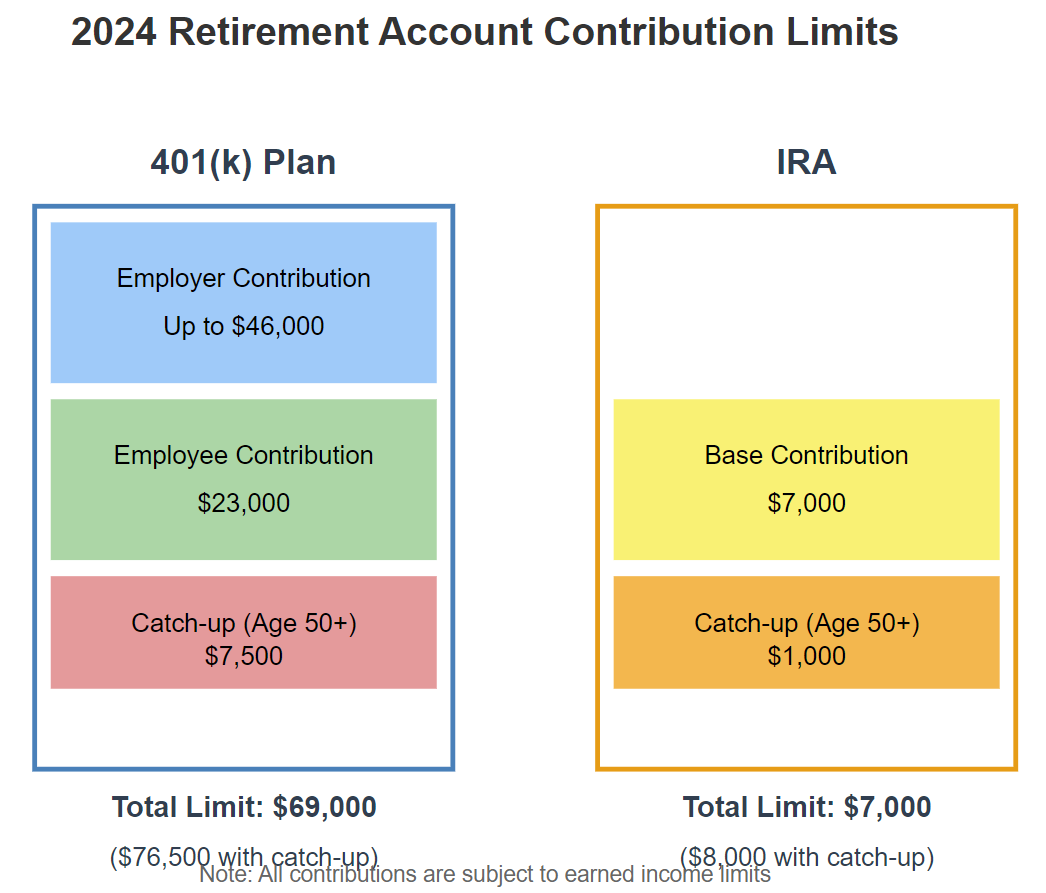1046x893 pixels.
Task: Click the 401(k) Catch-up (Age 50+) label
Action: pyautogui.click(x=243, y=623)
